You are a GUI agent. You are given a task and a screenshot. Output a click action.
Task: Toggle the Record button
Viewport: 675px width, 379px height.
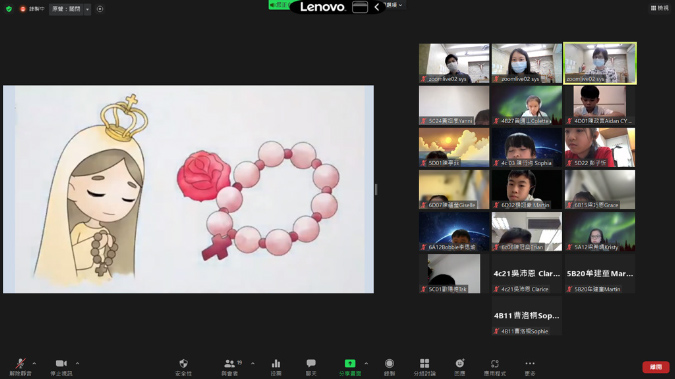(x=389, y=367)
